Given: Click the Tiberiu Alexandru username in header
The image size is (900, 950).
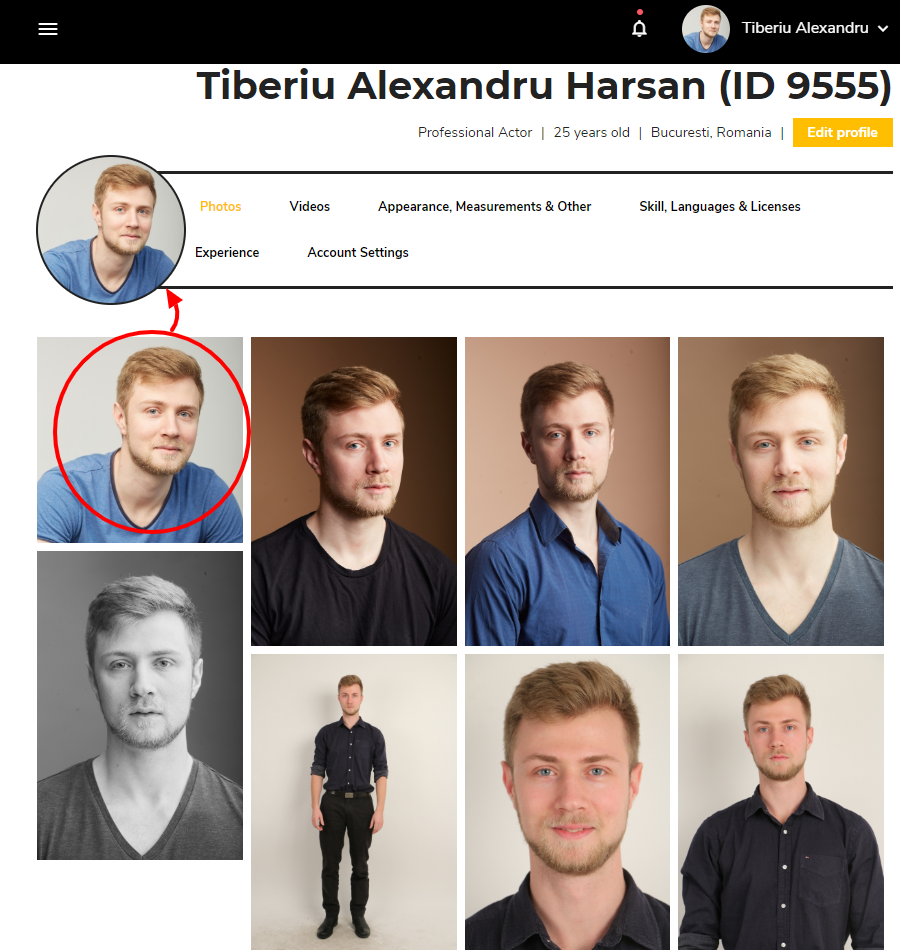Looking at the screenshot, I should tap(805, 28).
